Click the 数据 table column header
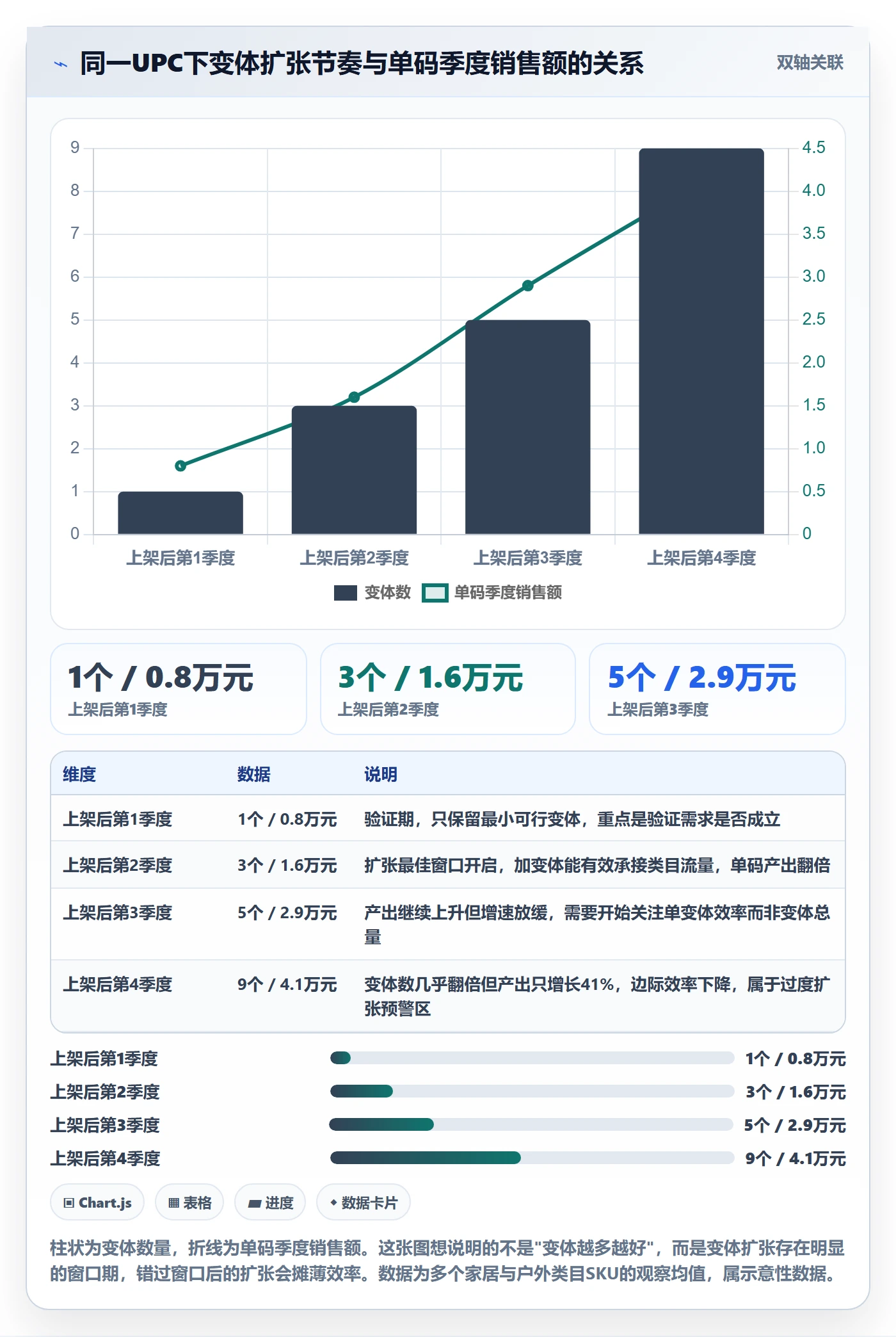This screenshot has height=1337, width=896. [x=253, y=774]
